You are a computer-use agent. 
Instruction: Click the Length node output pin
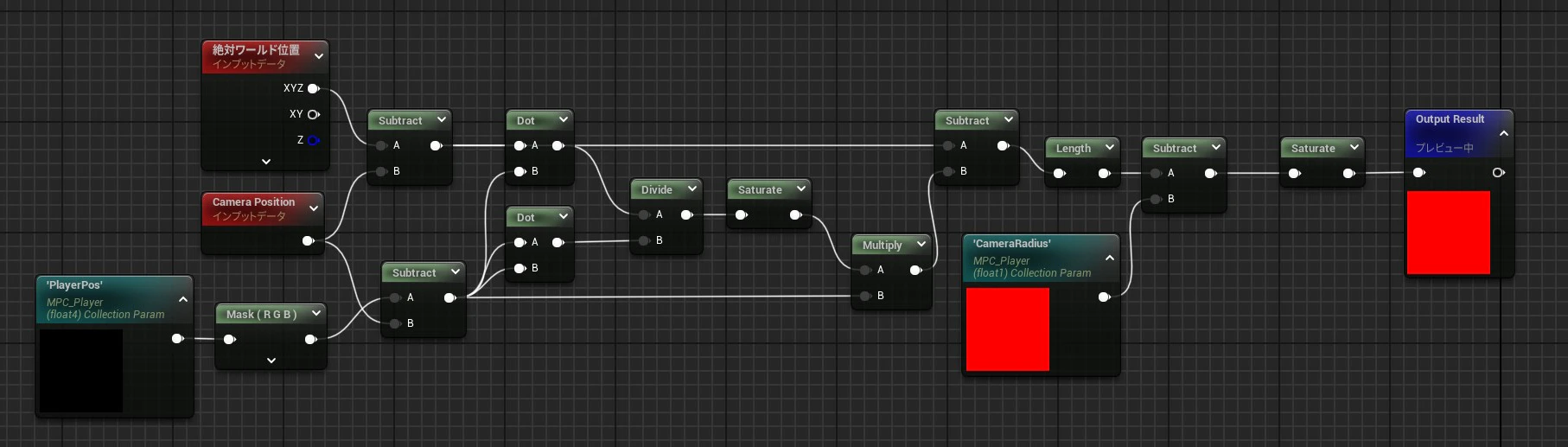1105,173
